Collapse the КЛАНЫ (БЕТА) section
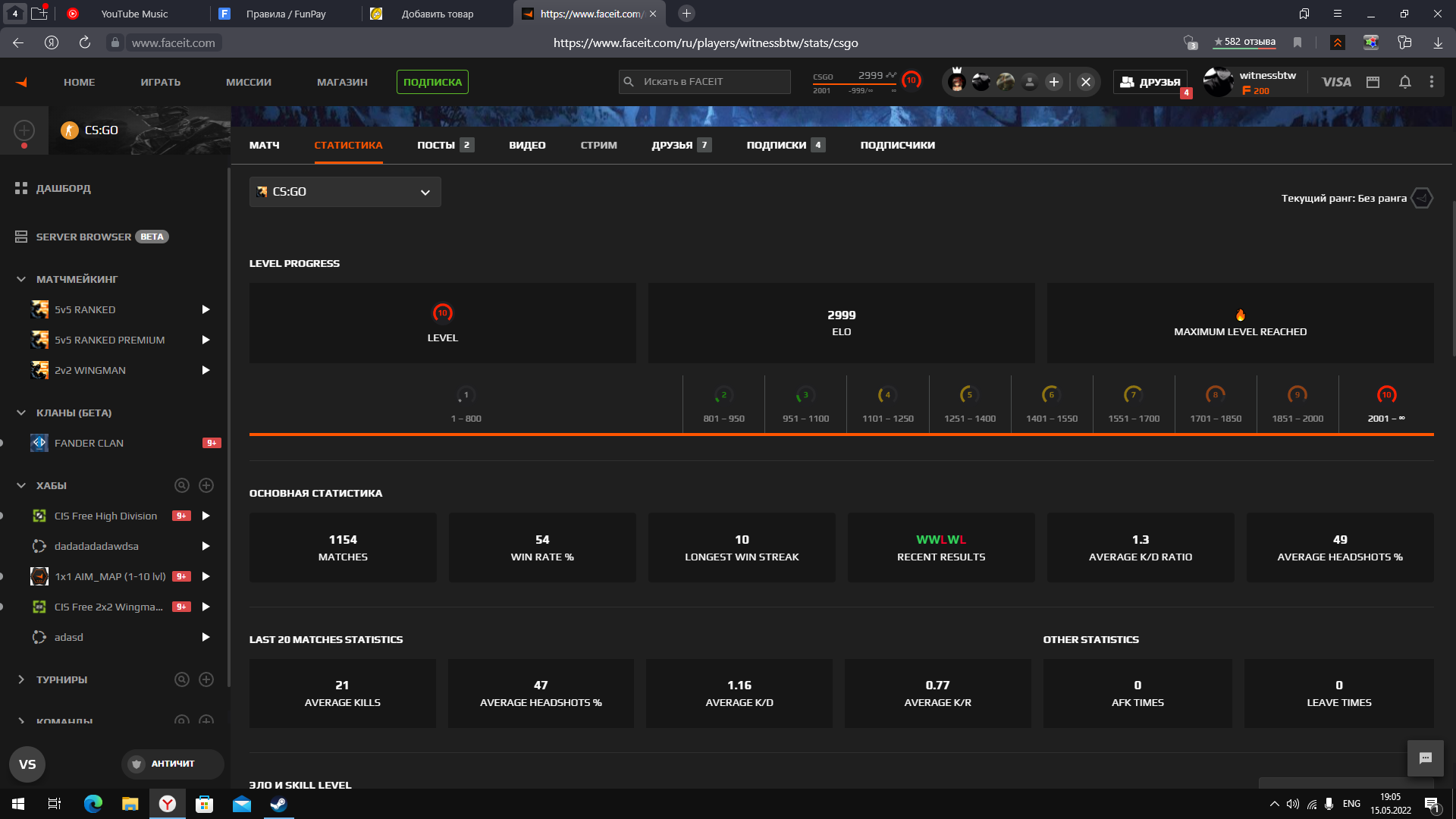The width and height of the screenshot is (1456, 819). coord(21,413)
